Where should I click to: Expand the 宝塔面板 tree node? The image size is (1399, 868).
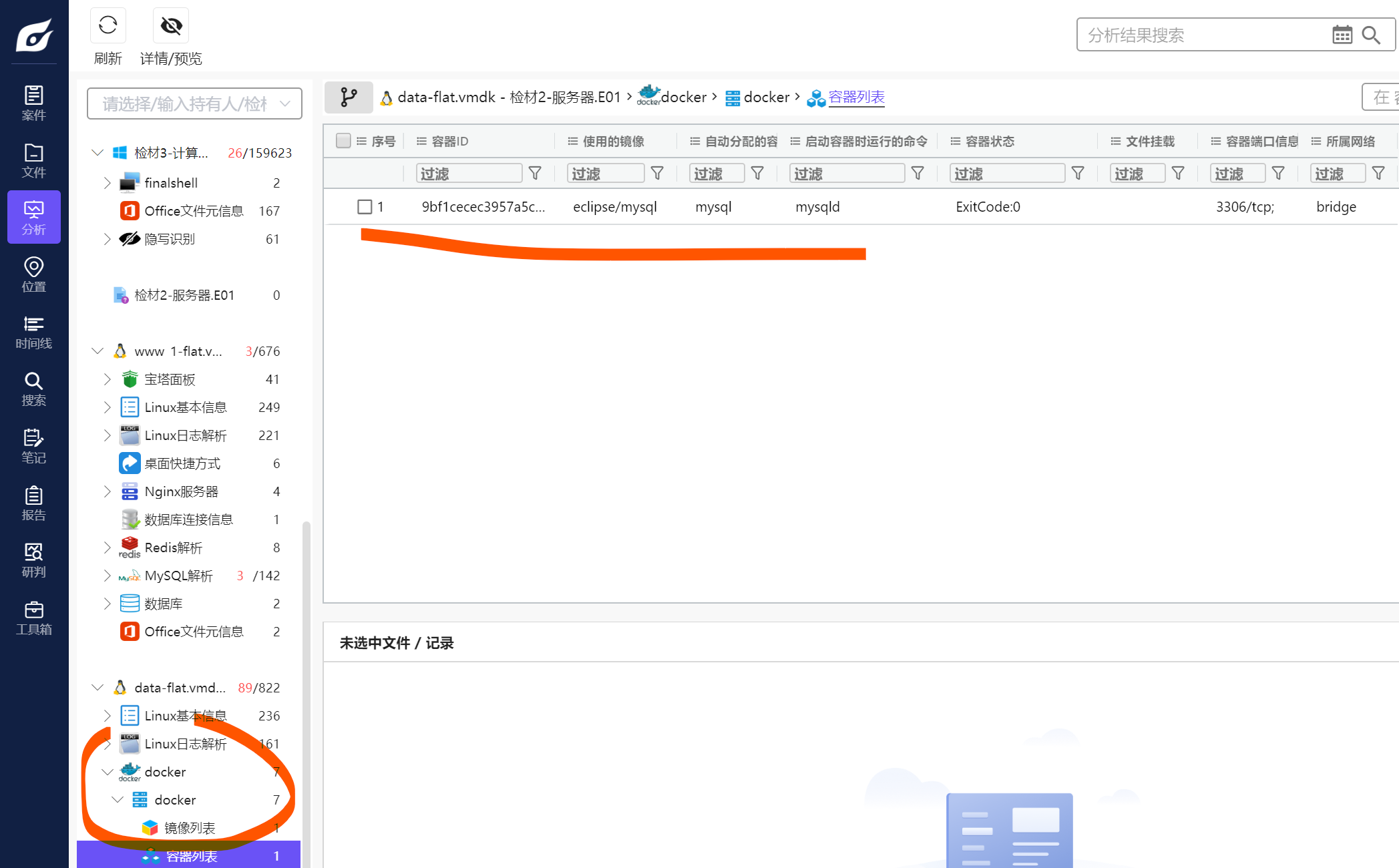[108, 379]
